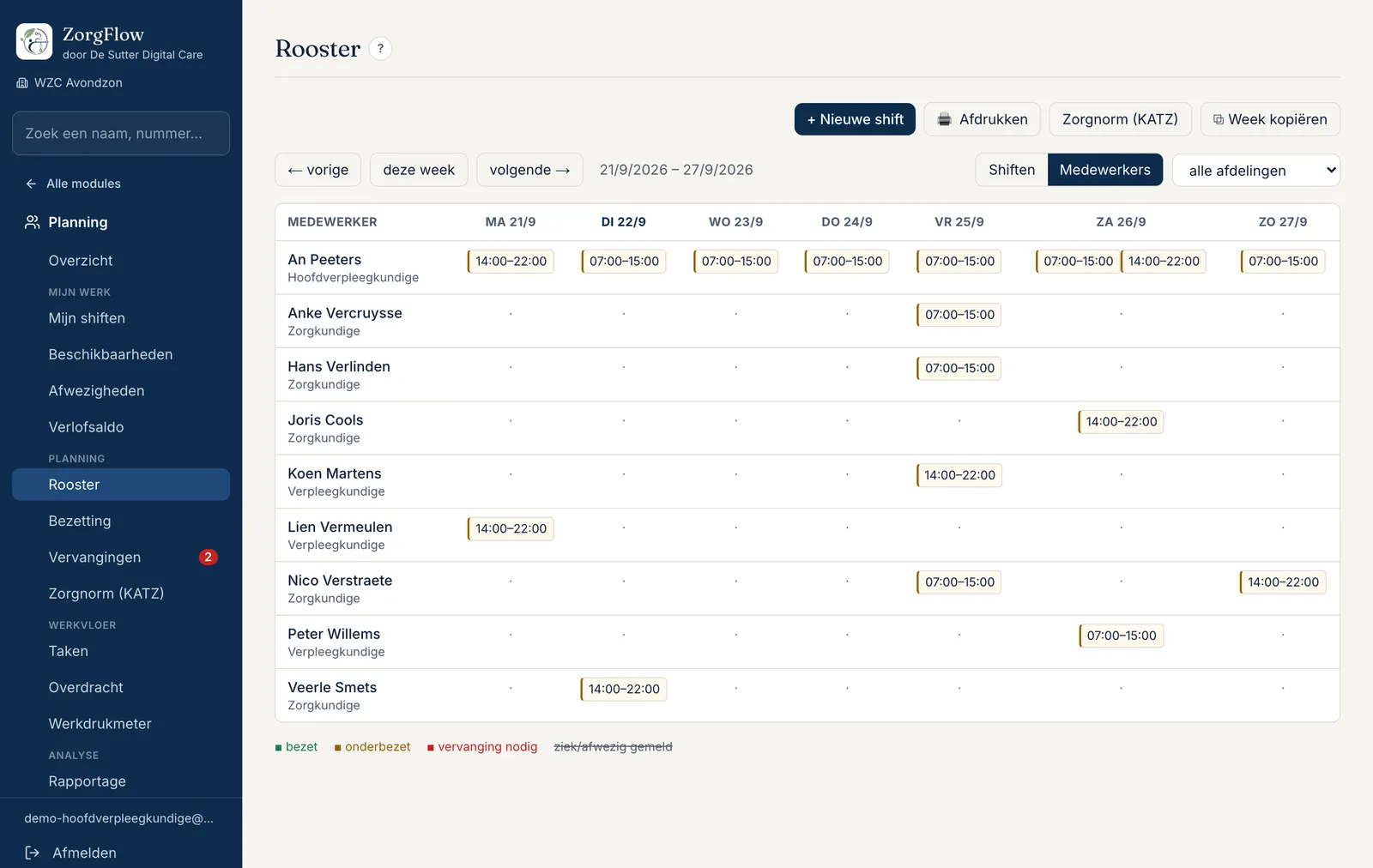This screenshot has height=868, width=1373.
Task: Open An Peeters' Monday 14:00–22:00 shift
Action: [511, 262]
